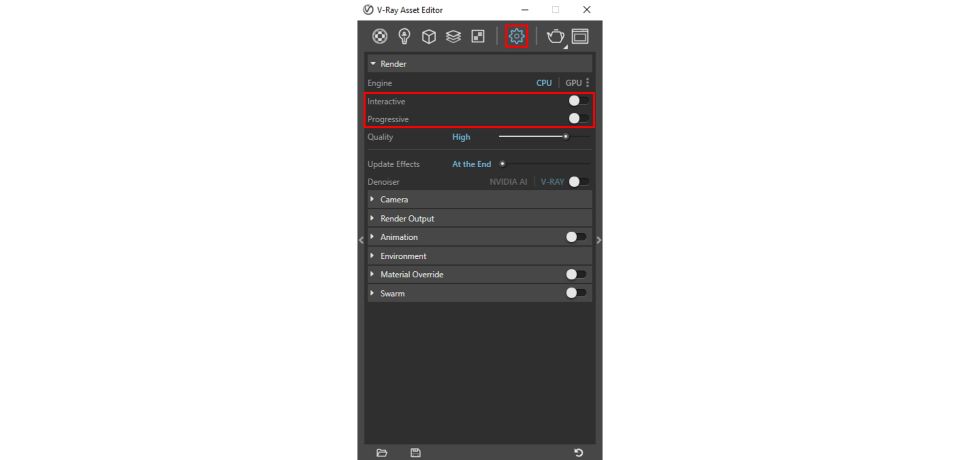Save settings with the floppy disk icon
The image size is (960, 460).
[414, 453]
